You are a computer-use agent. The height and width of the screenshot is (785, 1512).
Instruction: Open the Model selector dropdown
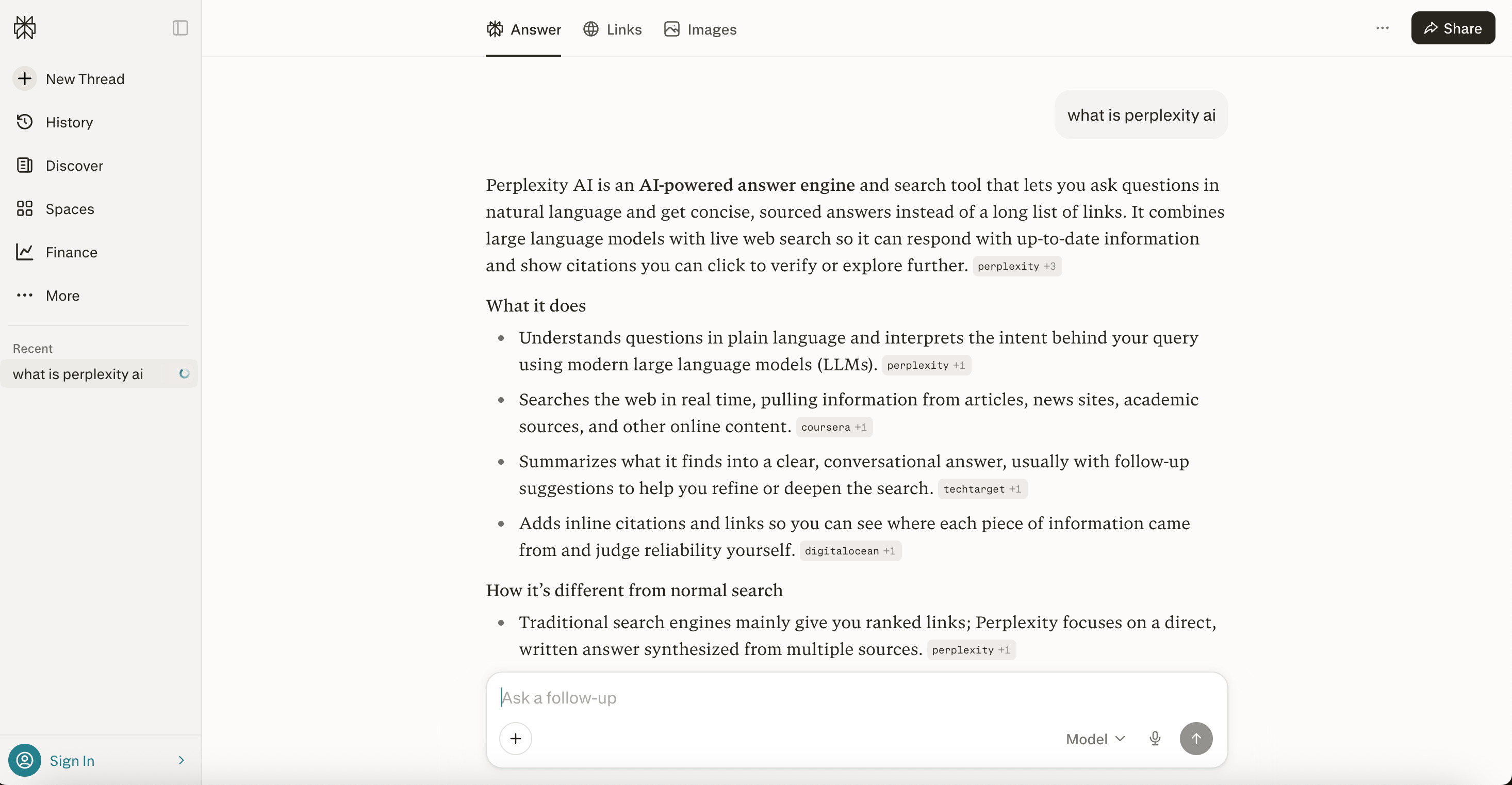[x=1094, y=739]
